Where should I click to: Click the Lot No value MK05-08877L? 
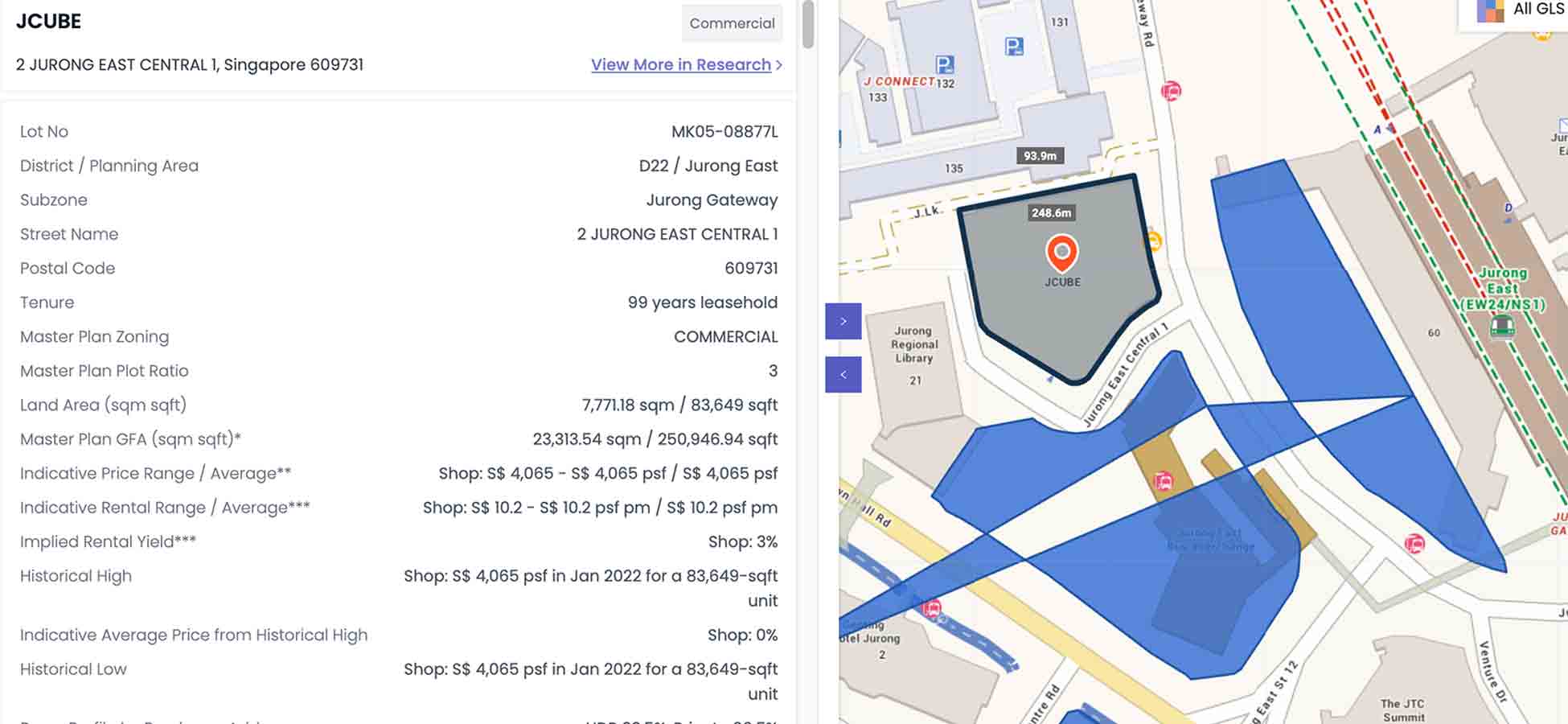point(724,131)
